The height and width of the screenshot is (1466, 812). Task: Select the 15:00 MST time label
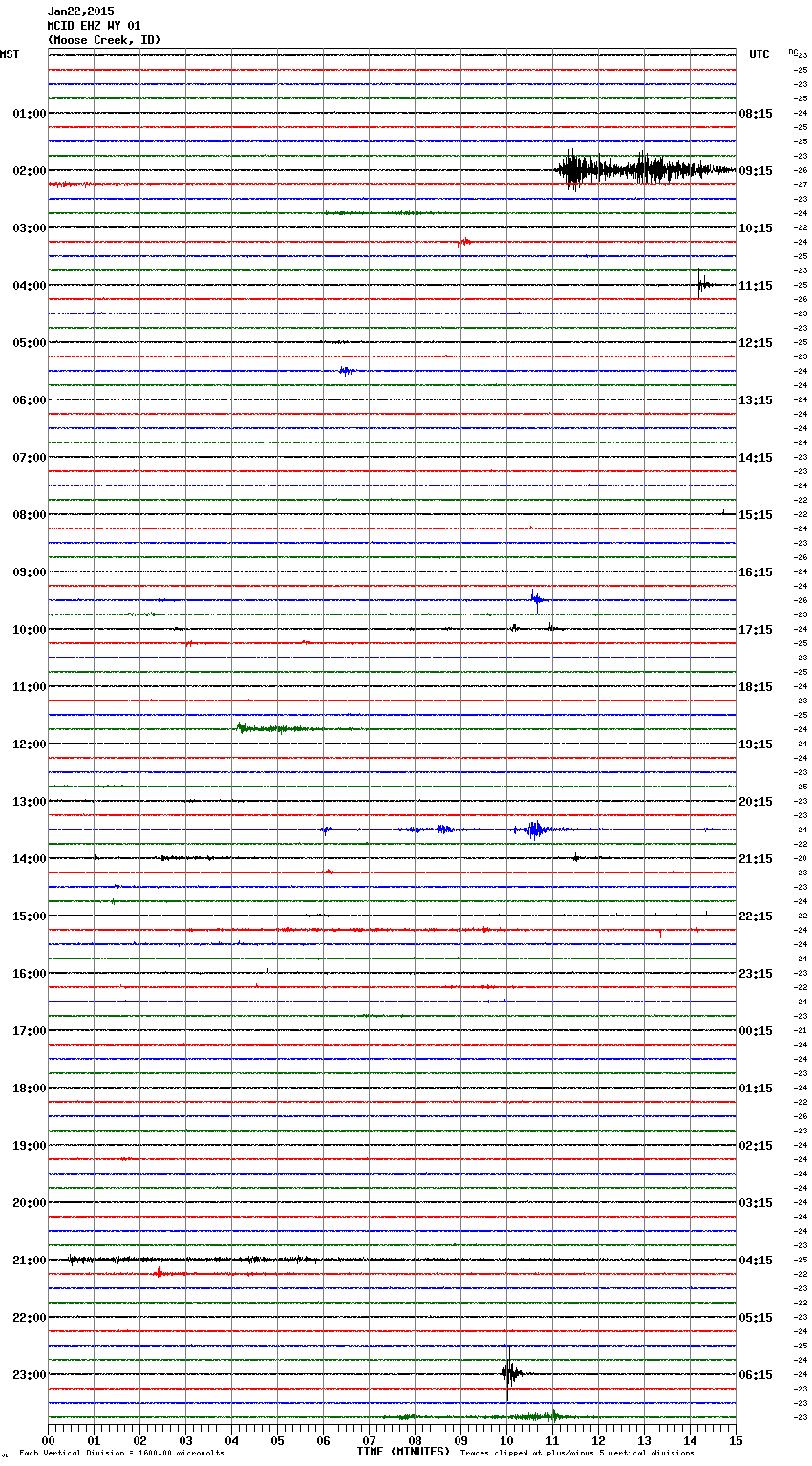coord(29,916)
